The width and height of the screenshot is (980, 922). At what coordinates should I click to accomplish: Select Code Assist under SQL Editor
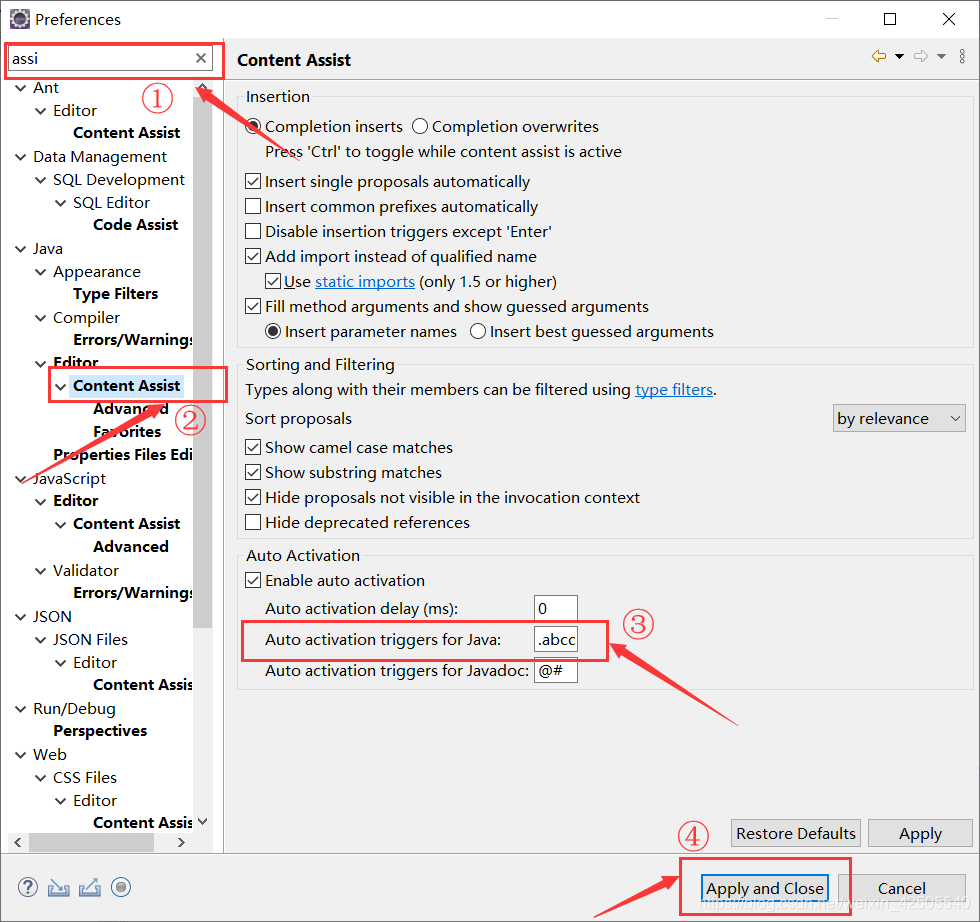(136, 225)
